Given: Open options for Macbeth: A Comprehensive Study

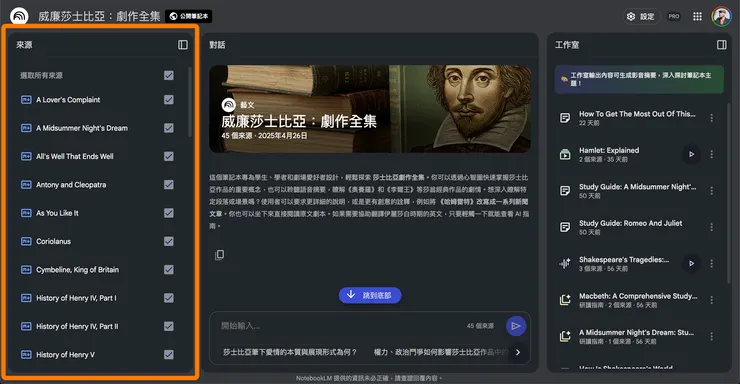Looking at the screenshot, I should (x=711, y=300).
